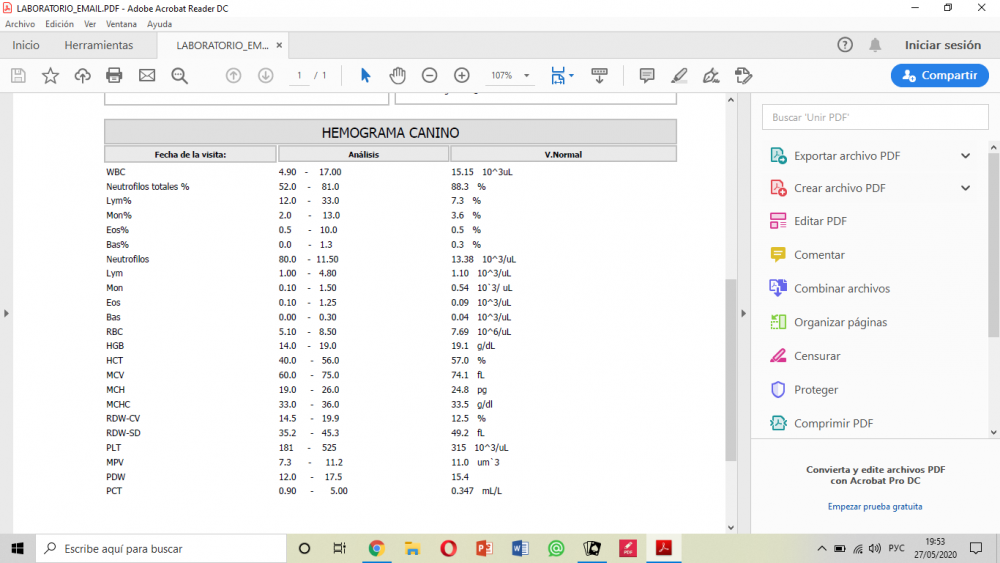Add bookmark star icon
Viewport: 1000px width, 563px height.
coord(50,75)
